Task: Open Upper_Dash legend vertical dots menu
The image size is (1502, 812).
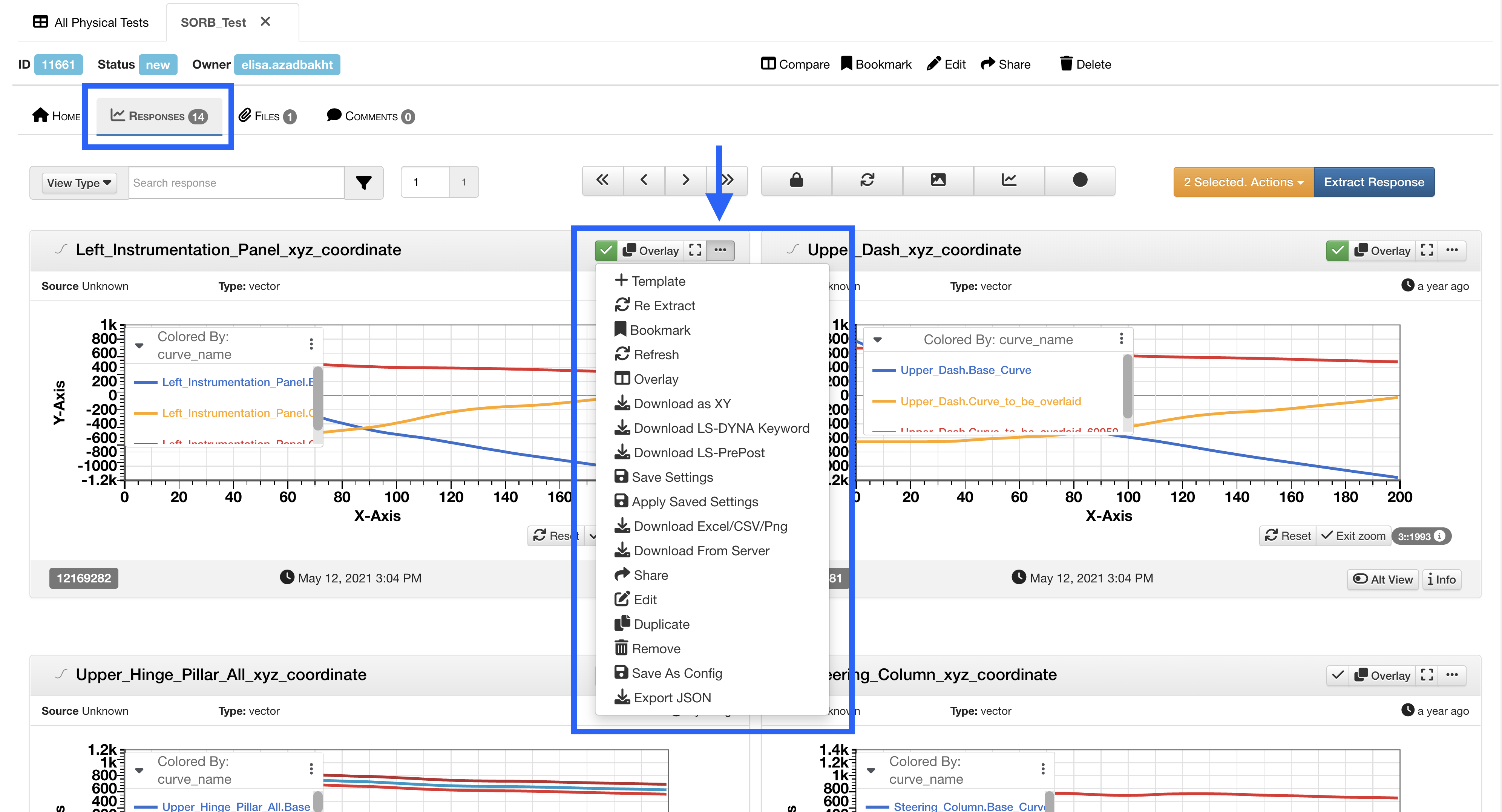Action: click(1121, 339)
